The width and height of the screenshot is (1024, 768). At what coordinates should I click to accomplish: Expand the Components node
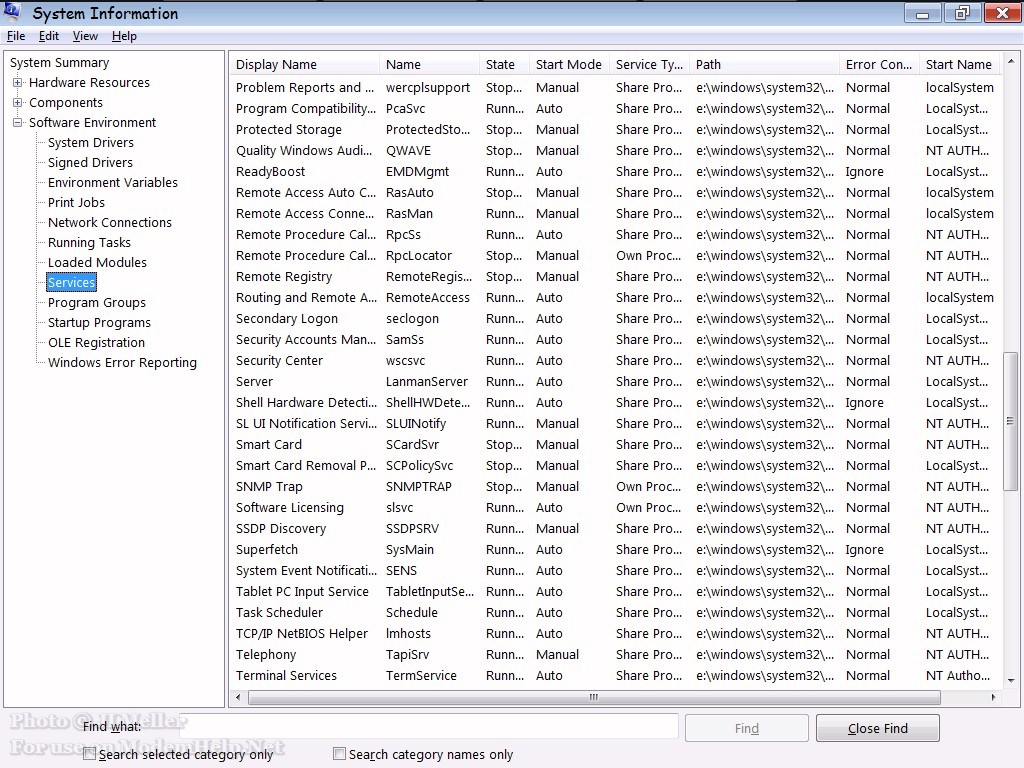pos(18,103)
